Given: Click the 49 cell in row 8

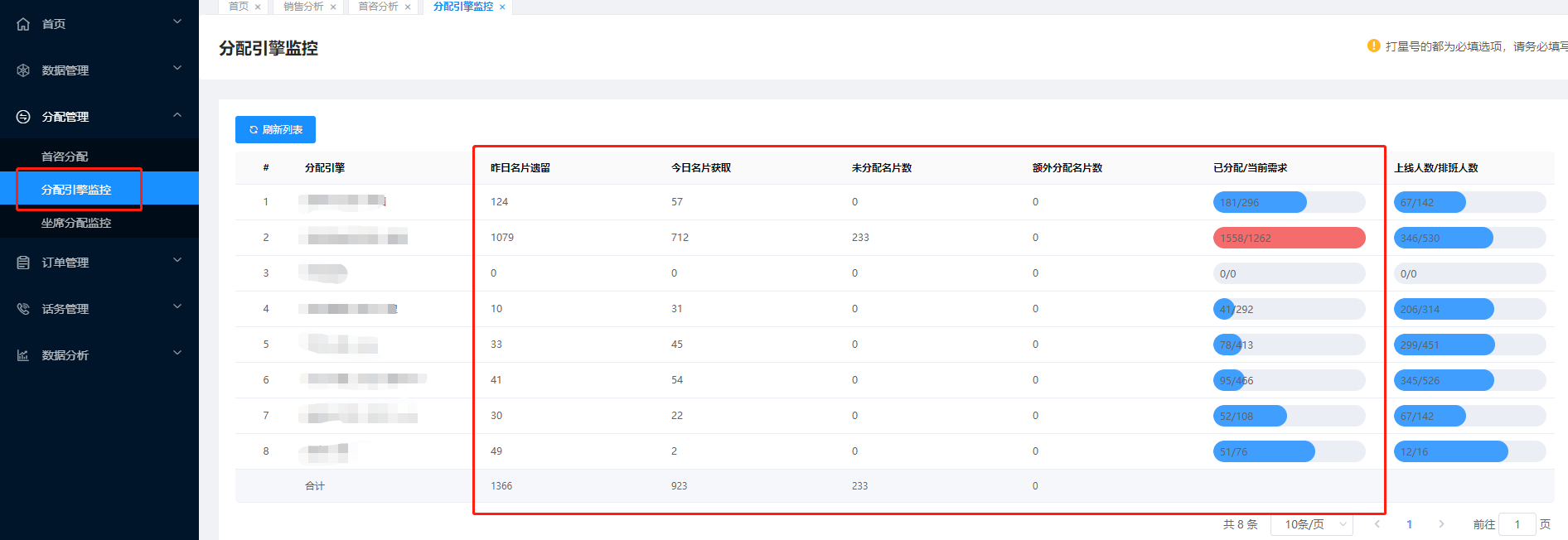Looking at the screenshot, I should 496,451.
